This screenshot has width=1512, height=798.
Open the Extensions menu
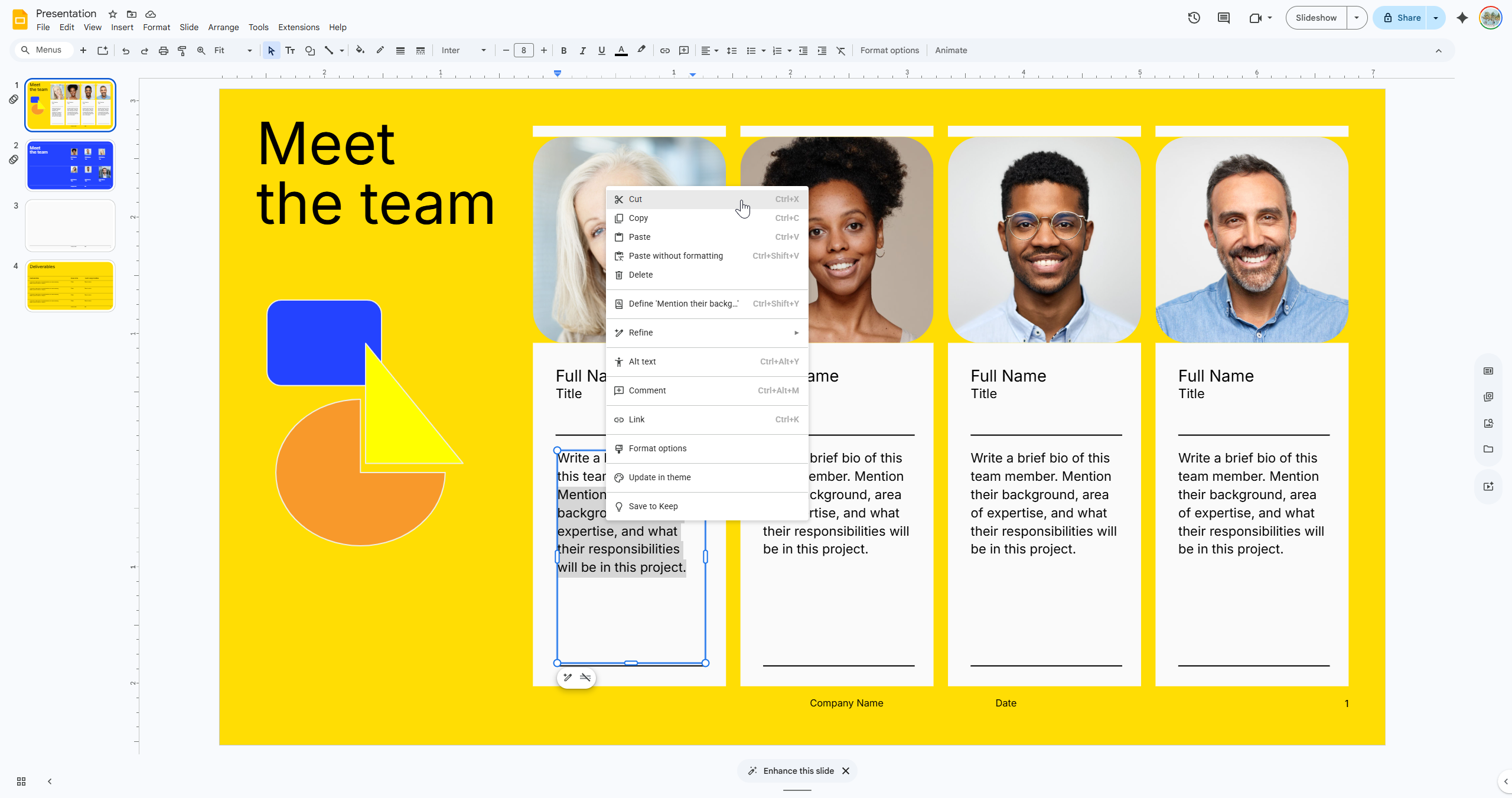(298, 27)
